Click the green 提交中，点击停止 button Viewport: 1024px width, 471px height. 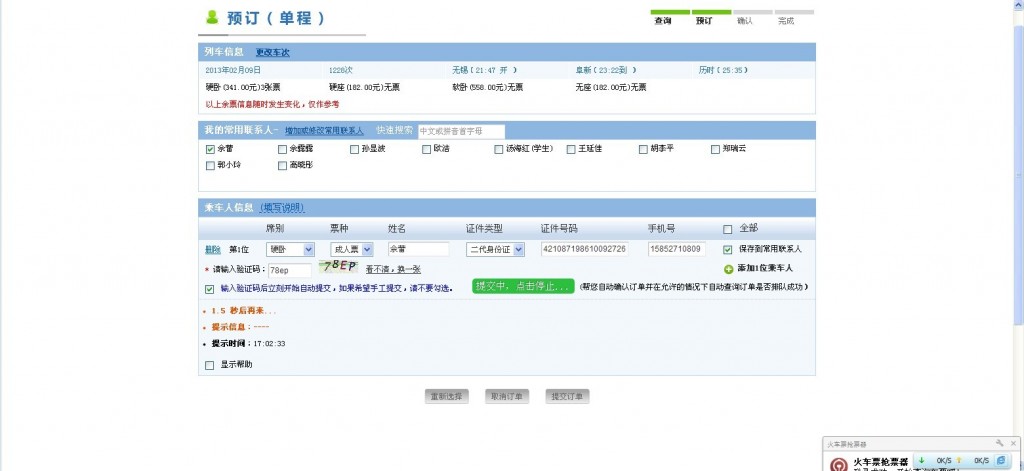523,286
